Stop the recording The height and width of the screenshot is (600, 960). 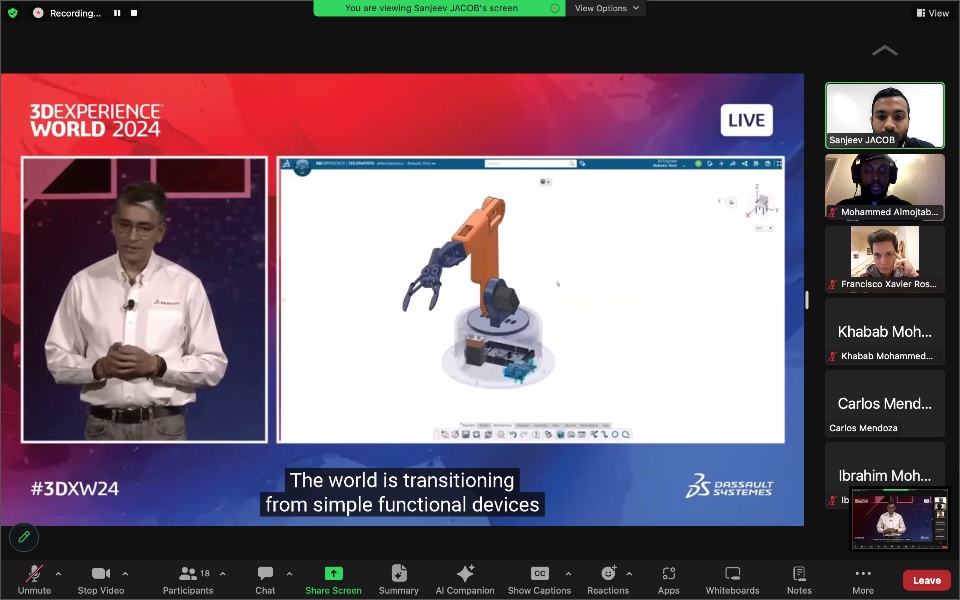point(133,13)
